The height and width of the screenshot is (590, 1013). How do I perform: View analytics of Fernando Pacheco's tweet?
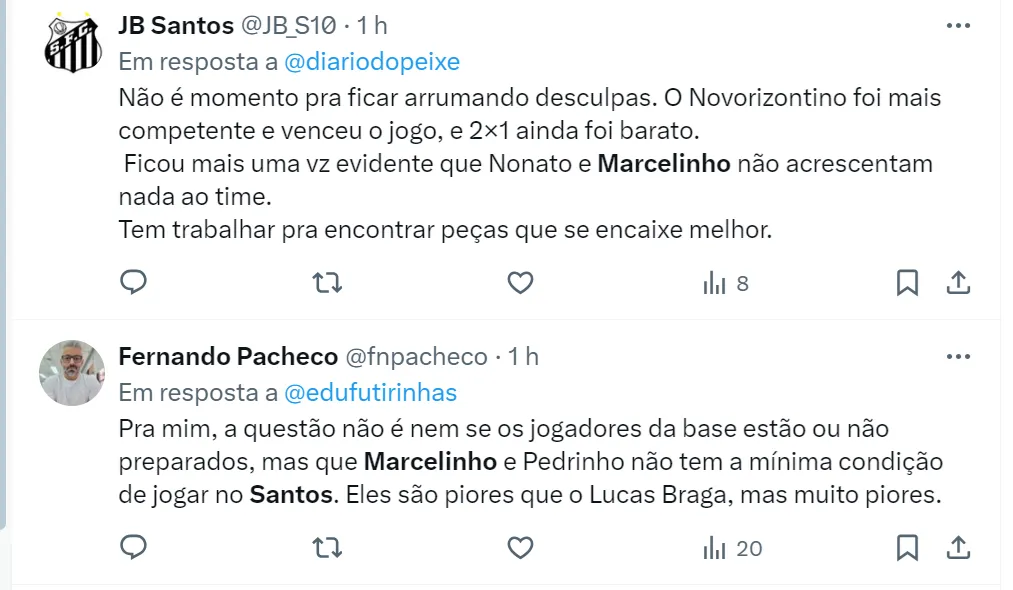point(732,547)
